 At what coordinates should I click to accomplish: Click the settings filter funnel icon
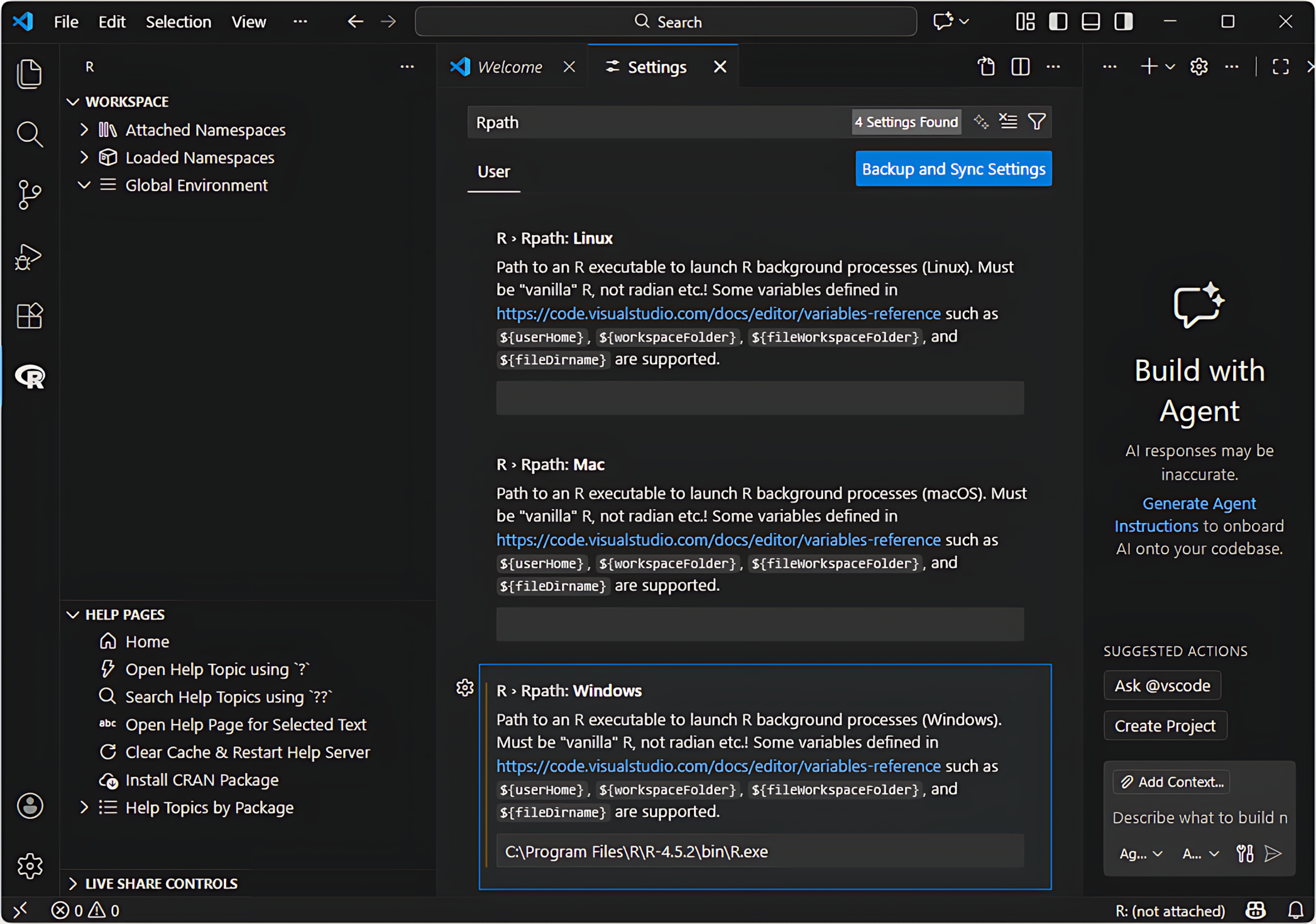click(1037, 121)
